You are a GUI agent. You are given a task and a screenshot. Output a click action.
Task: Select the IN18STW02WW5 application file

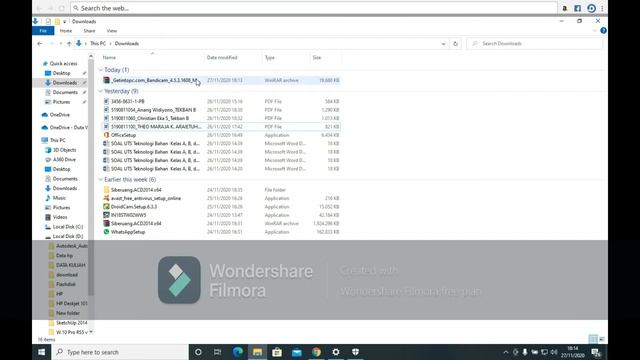coord(221,215)
